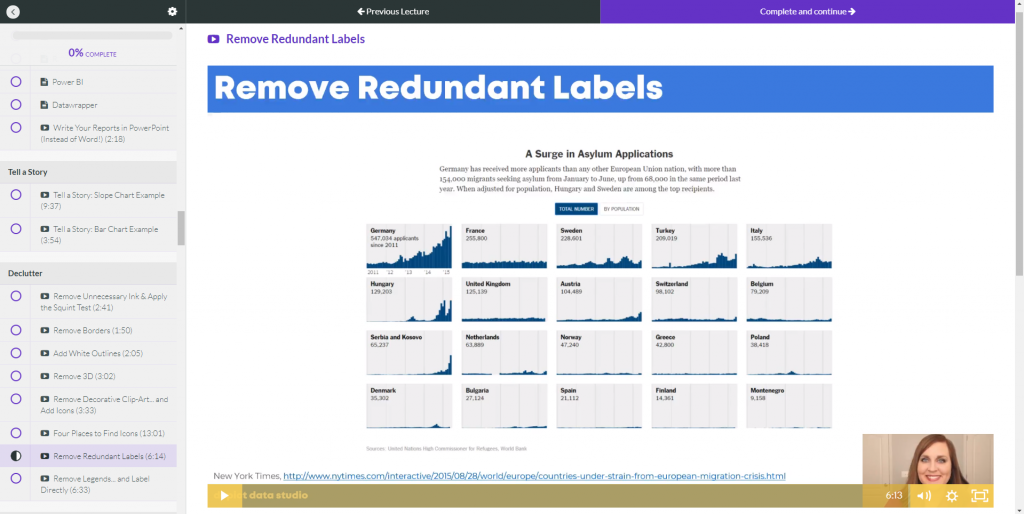Click the Remove Redundant Labels page heading
Screen dimensions: 1024x514
point(295,39)
